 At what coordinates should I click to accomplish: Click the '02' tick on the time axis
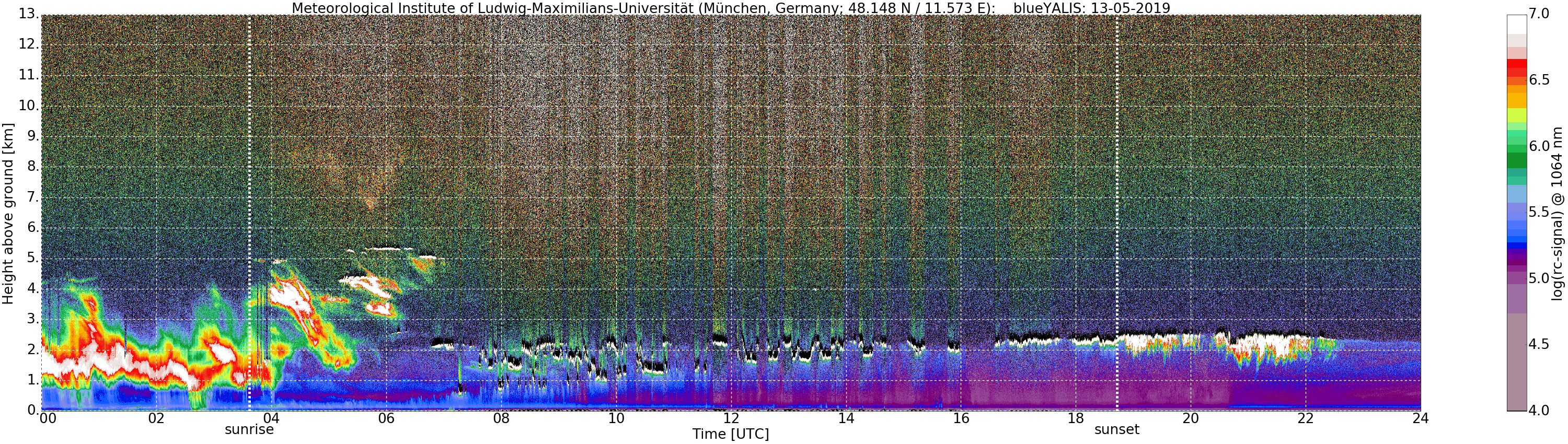156,418
